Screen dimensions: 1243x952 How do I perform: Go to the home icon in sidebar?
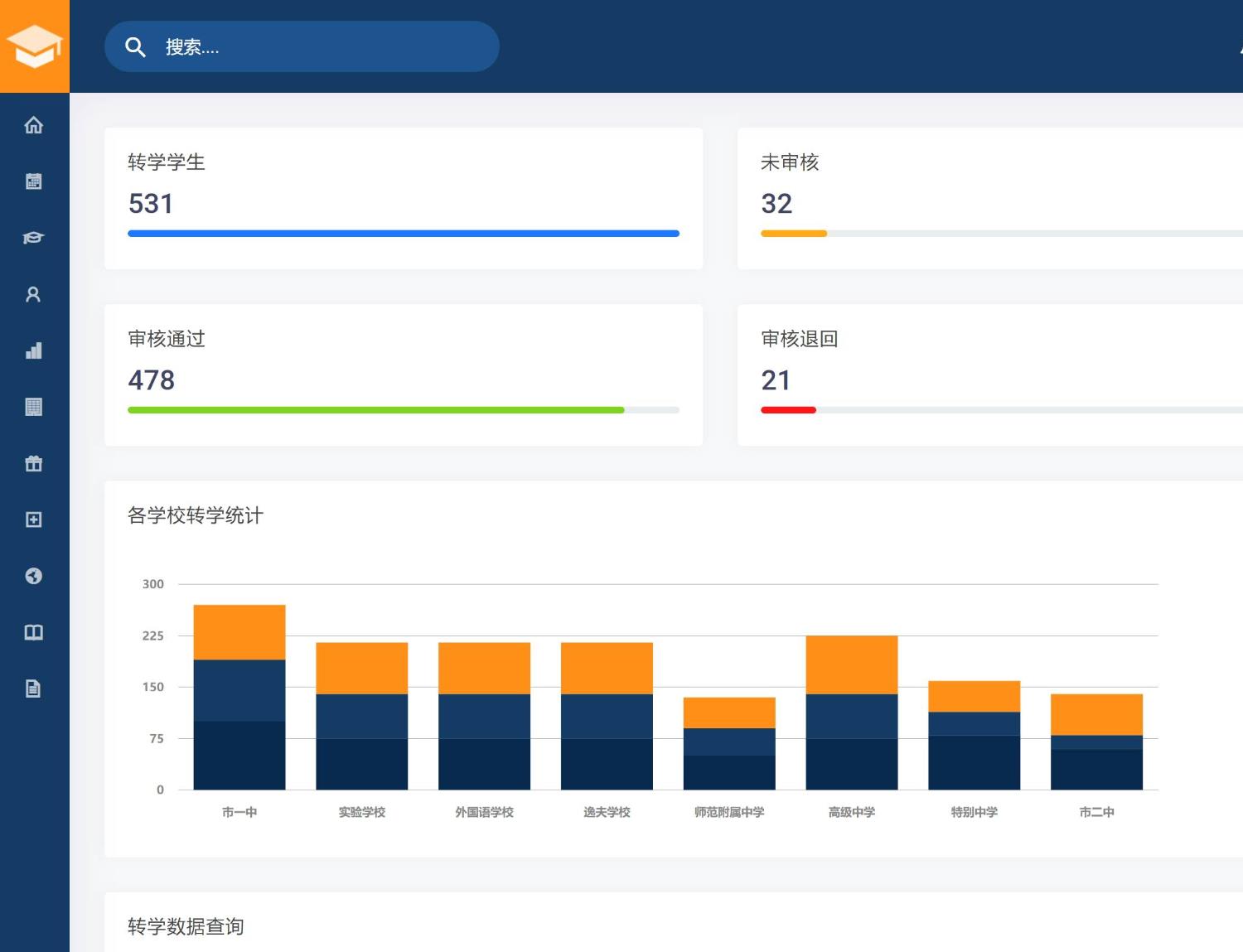coord(33,125)
